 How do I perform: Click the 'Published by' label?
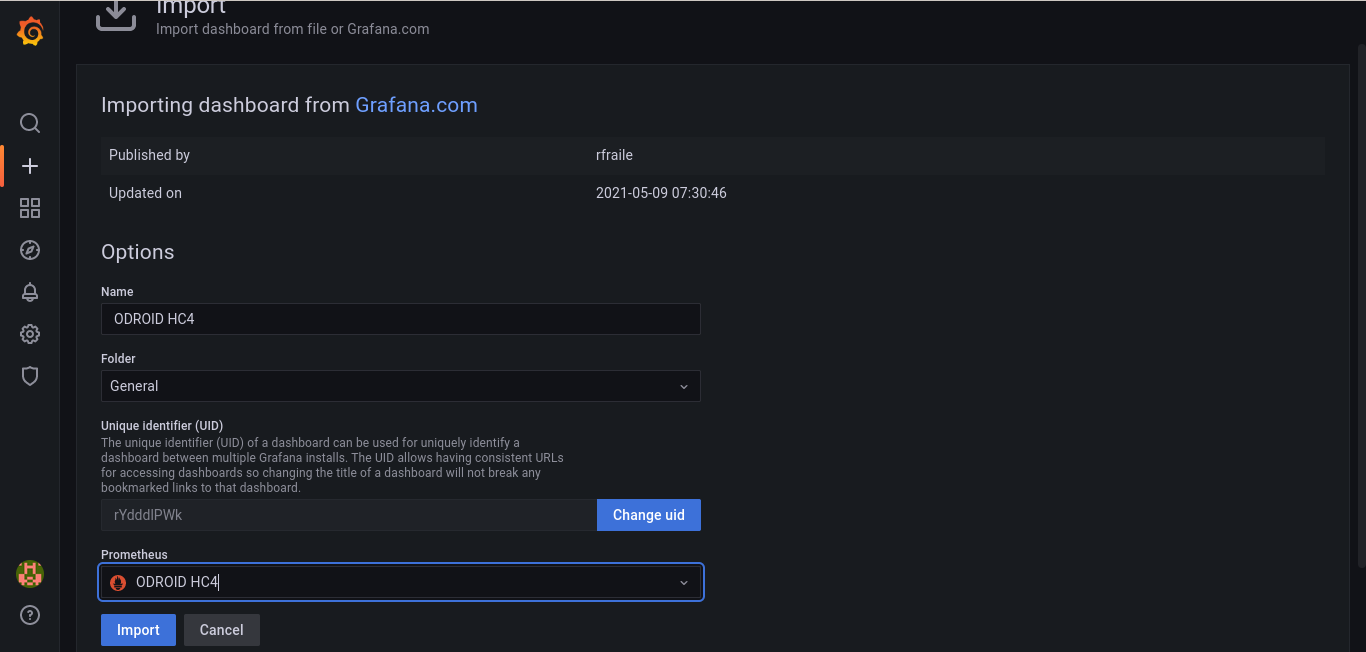pos(149,155)
